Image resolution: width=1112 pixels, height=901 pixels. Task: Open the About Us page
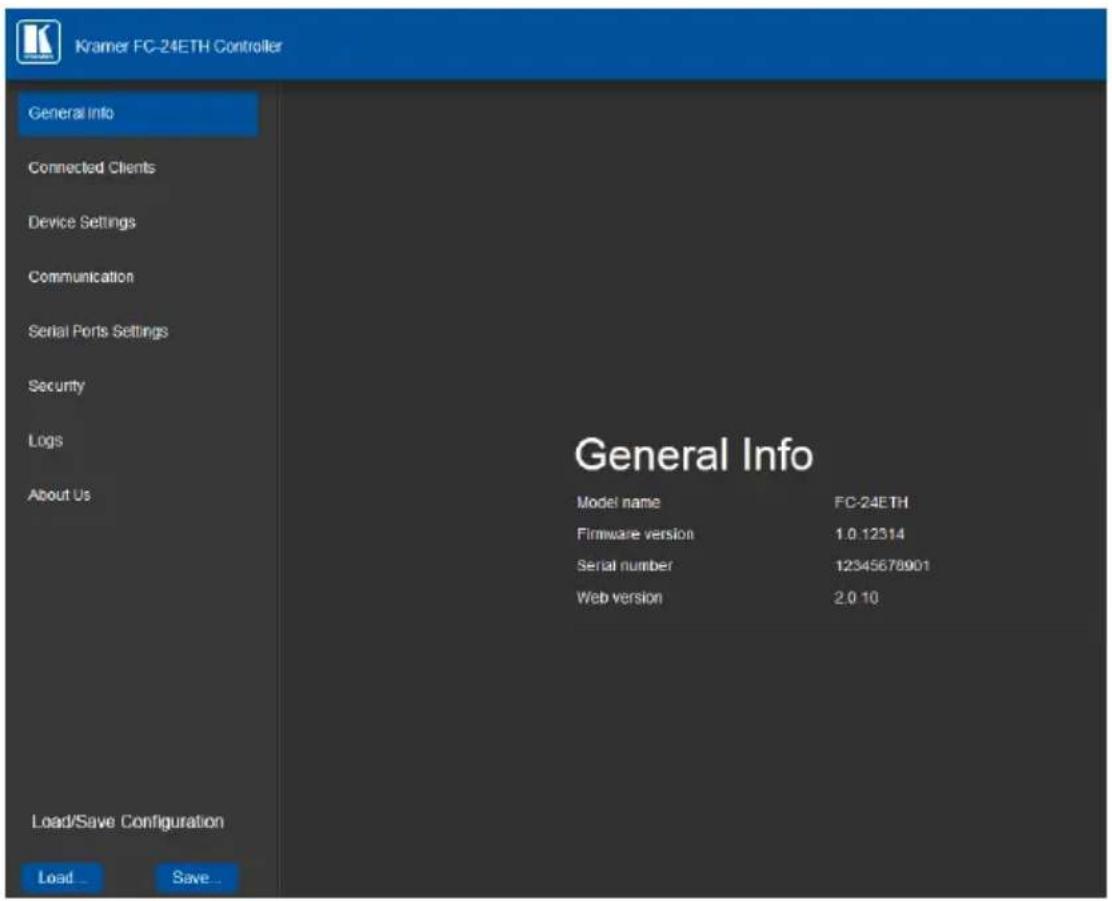click(x=59, y=495)
